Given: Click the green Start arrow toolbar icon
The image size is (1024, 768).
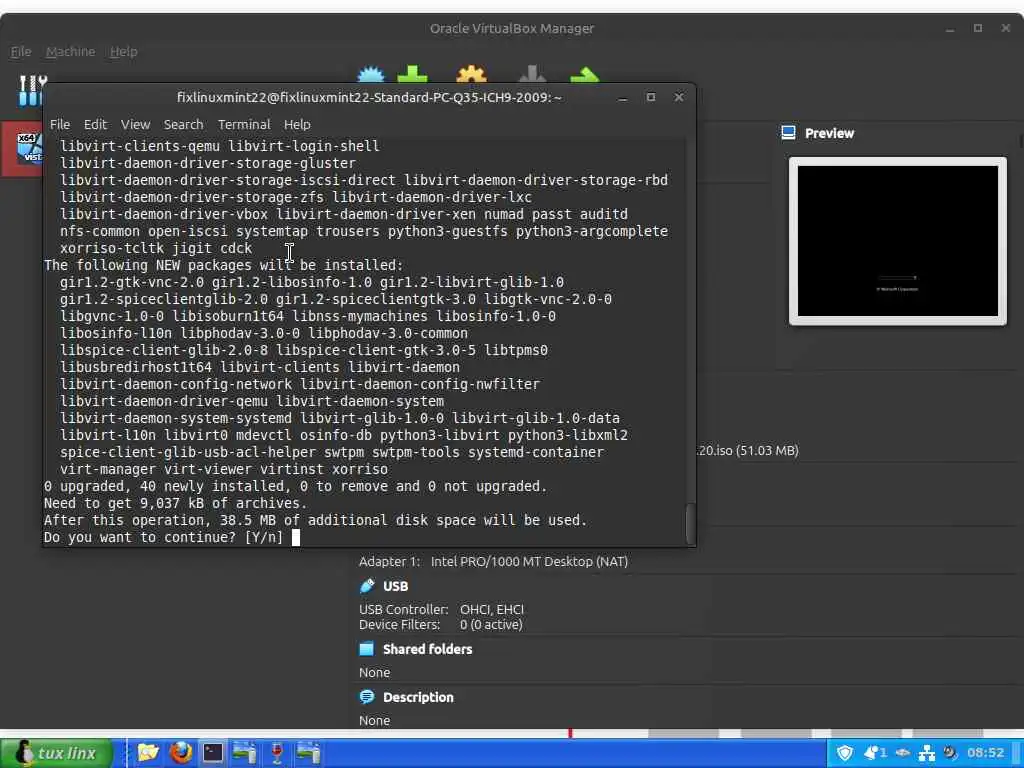Looking at the screenshot, I should [584, 75].
